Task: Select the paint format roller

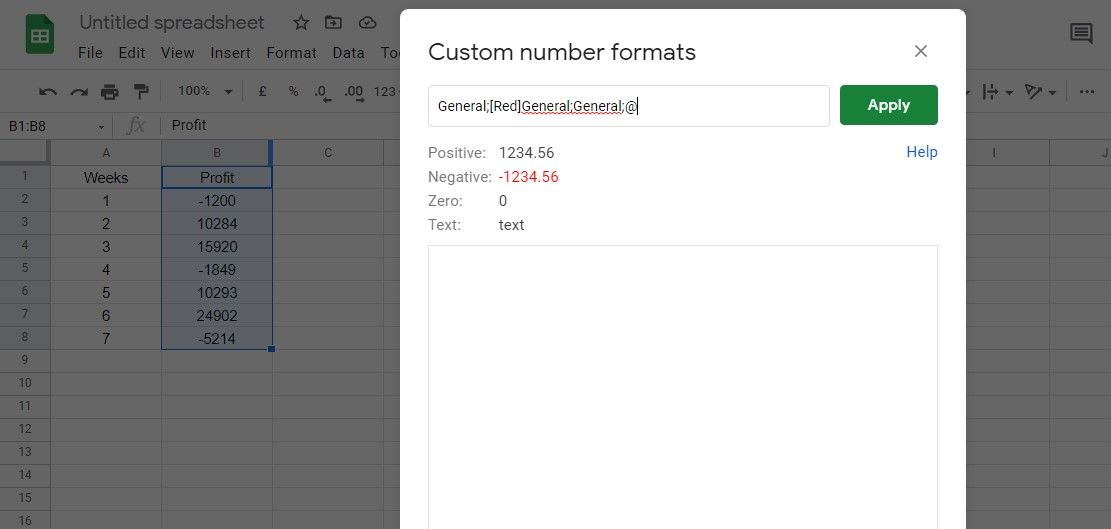Action: [141, 92]
